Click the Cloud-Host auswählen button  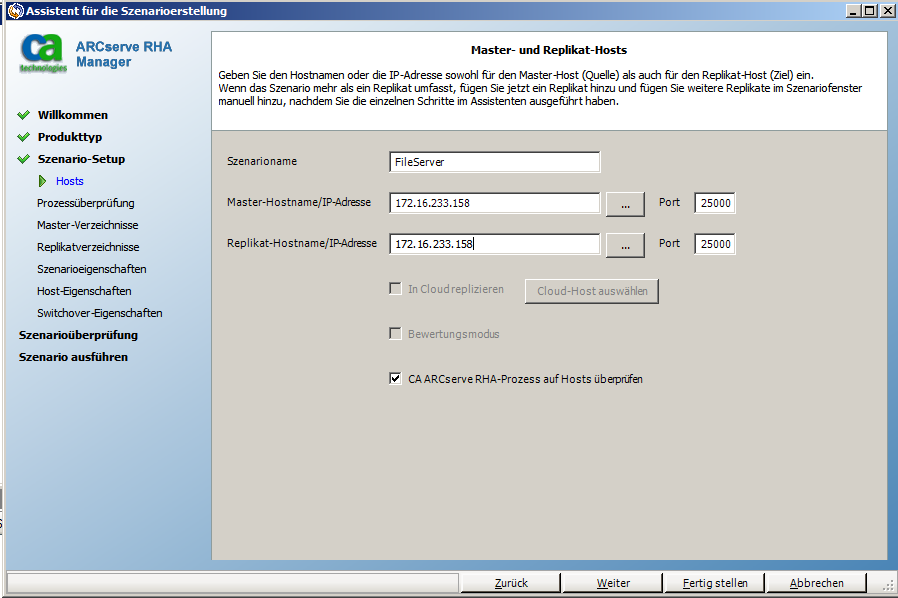point(592,291)
